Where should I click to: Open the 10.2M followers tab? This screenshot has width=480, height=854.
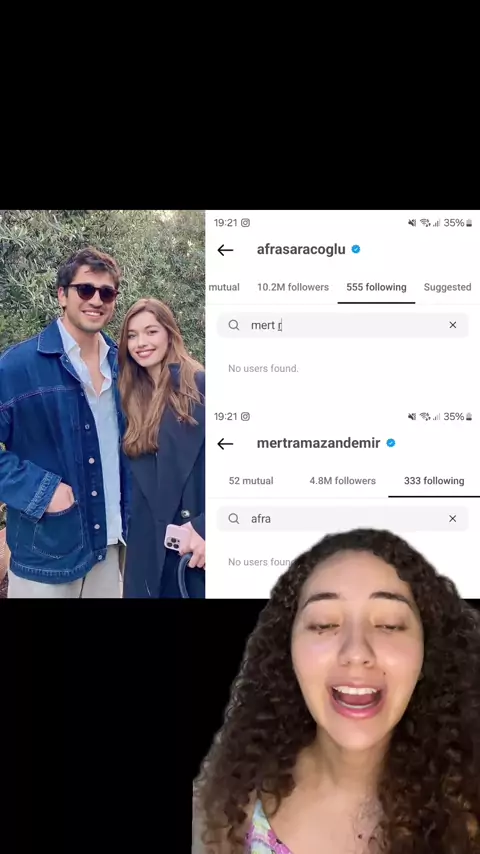click(293, 287)
